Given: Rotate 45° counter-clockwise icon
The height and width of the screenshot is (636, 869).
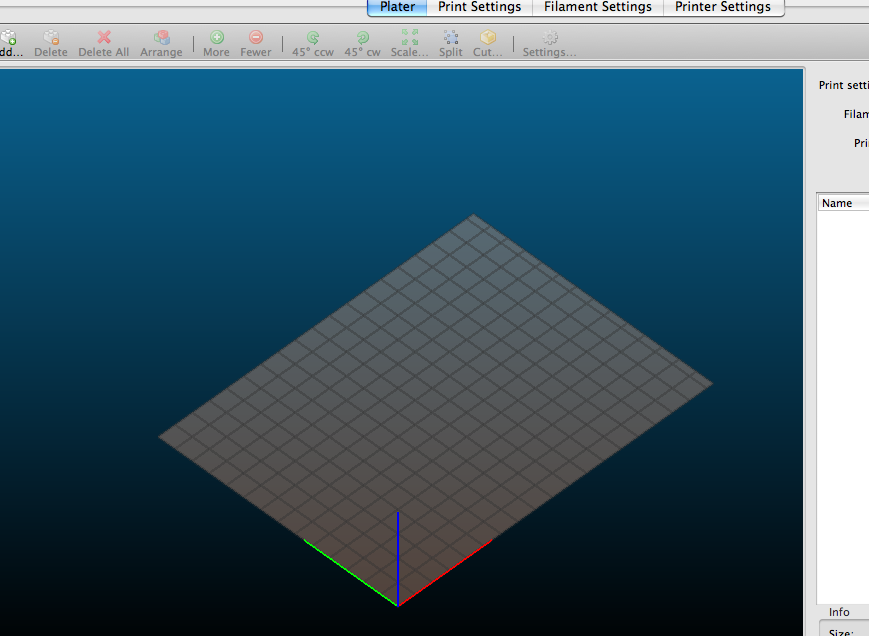Looking at the screenshot, I should (313, 37).
